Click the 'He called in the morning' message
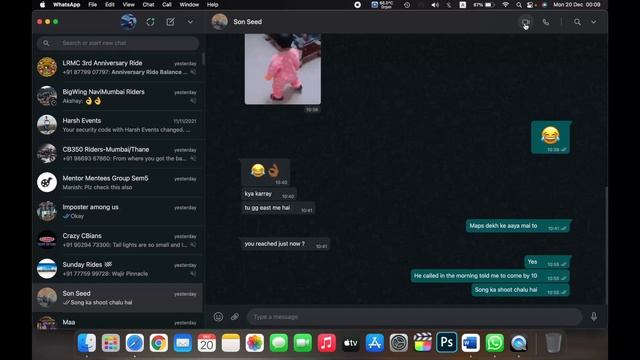The height and width of the screenshot is (360, 640). pos(490,276)
